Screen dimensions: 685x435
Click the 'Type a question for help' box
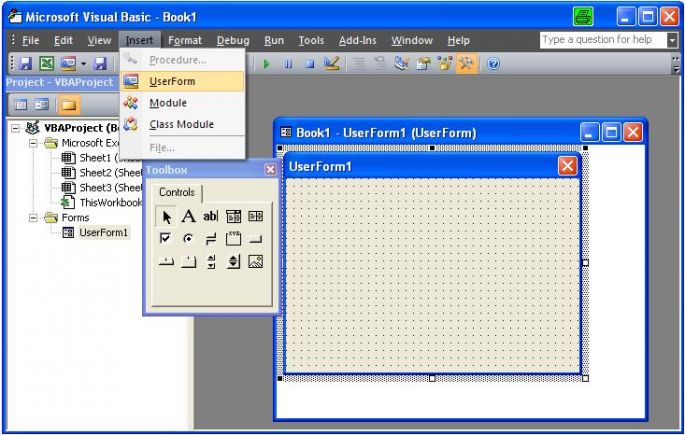click(603, 40)
